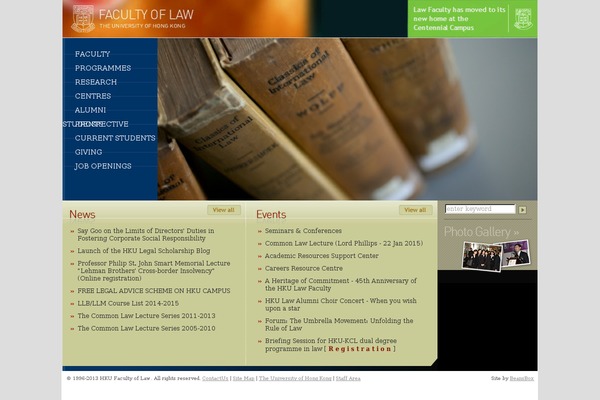The width and height of the screenshot is (600, 400).
Task: Click the Photo Gallery speaker photo thumbnail
Action: click(x=516, y=253)
